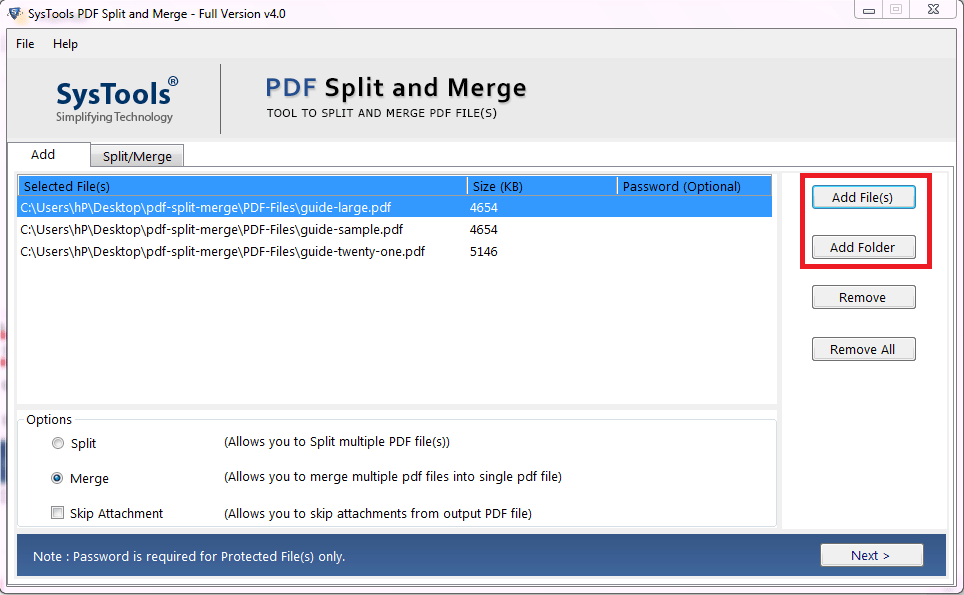
Task: Select the Split radio button
Action: click(58, 443)
